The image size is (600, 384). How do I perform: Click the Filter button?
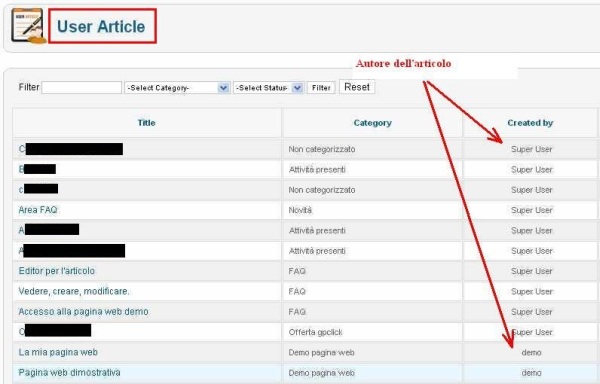[321, 88]
